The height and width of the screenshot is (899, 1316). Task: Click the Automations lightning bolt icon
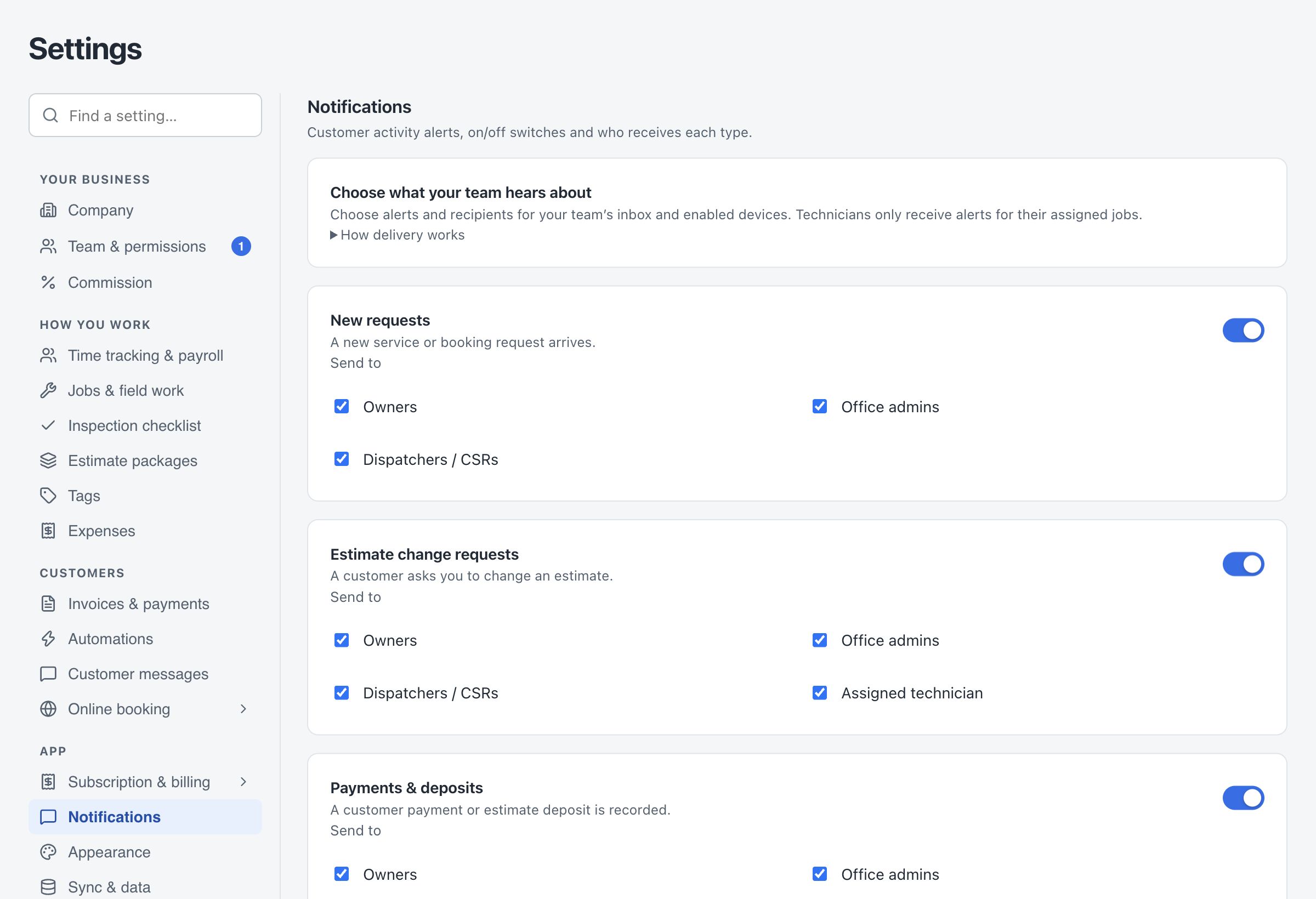point(48,639)
